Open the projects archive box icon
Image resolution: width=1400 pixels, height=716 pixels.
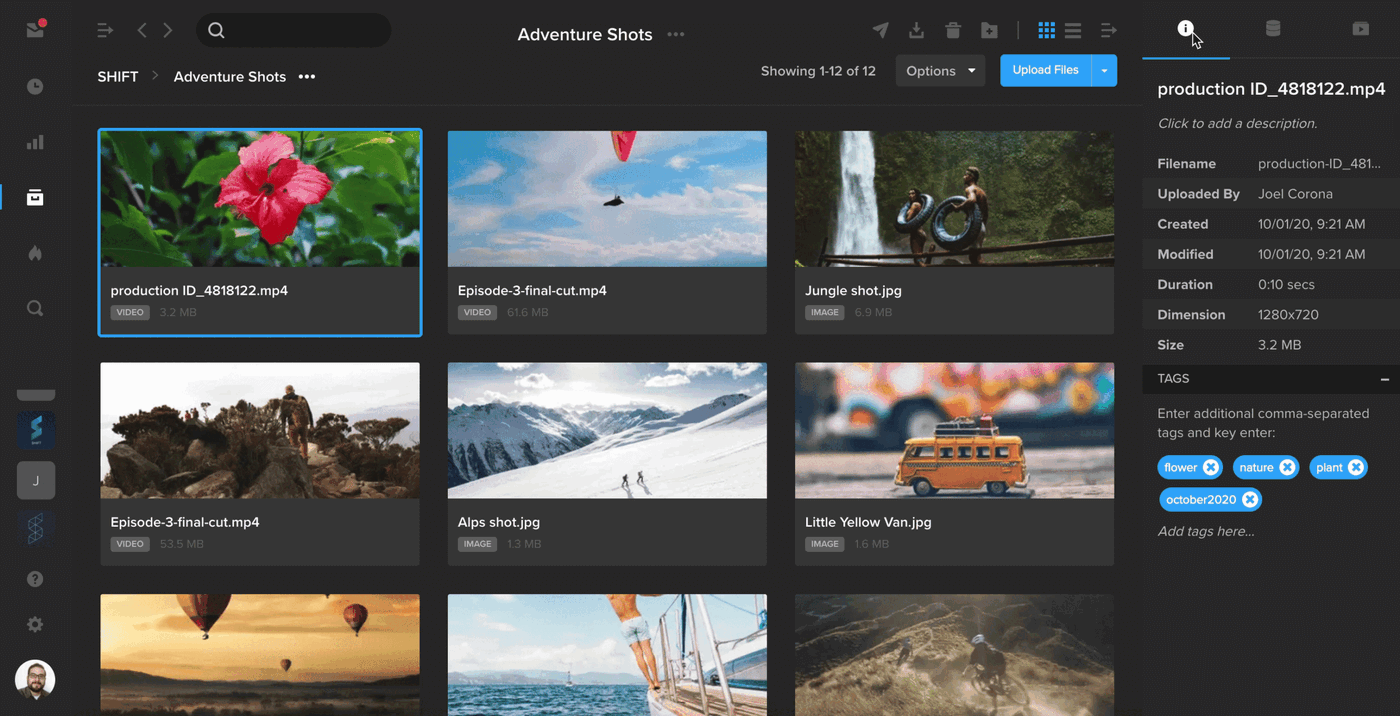tap(35, 197)
